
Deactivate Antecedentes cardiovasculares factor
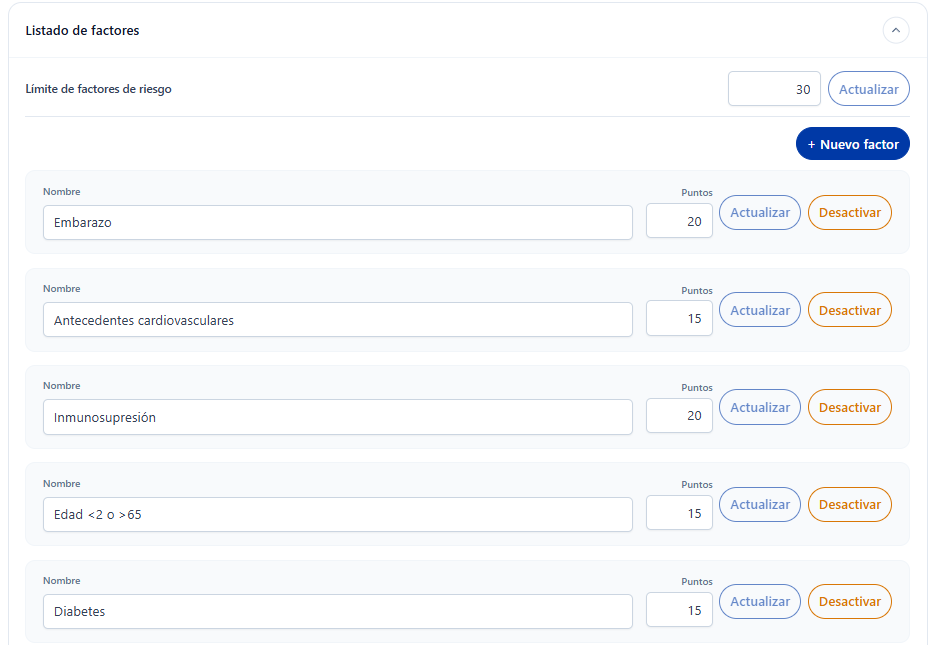[849, 310]
